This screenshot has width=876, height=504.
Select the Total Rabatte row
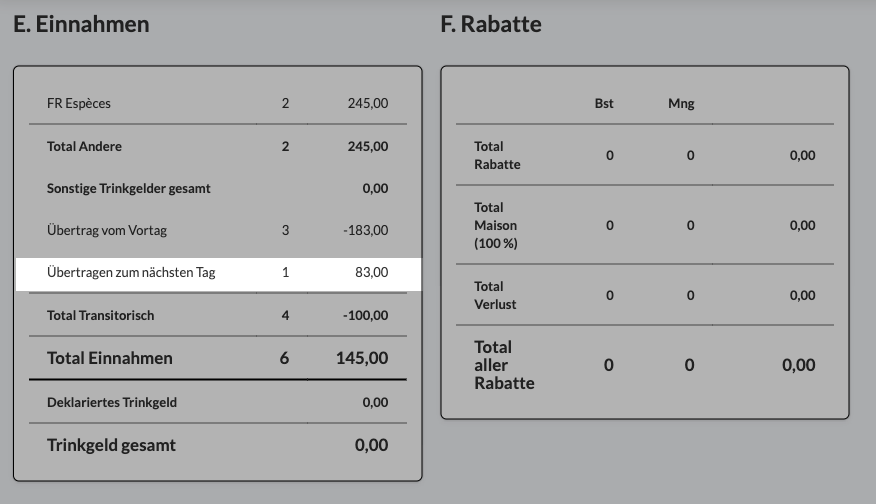[x=645, y=155]
